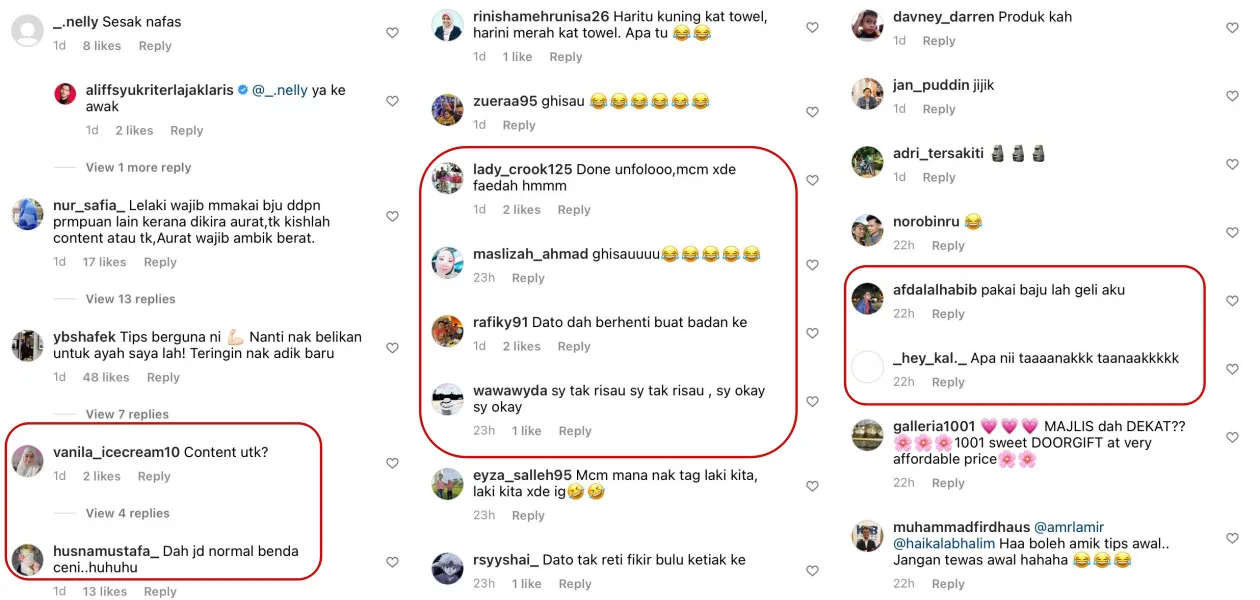Reply to wawawyda's comment
The image size is (1260, 600).
tap(575, 431)
